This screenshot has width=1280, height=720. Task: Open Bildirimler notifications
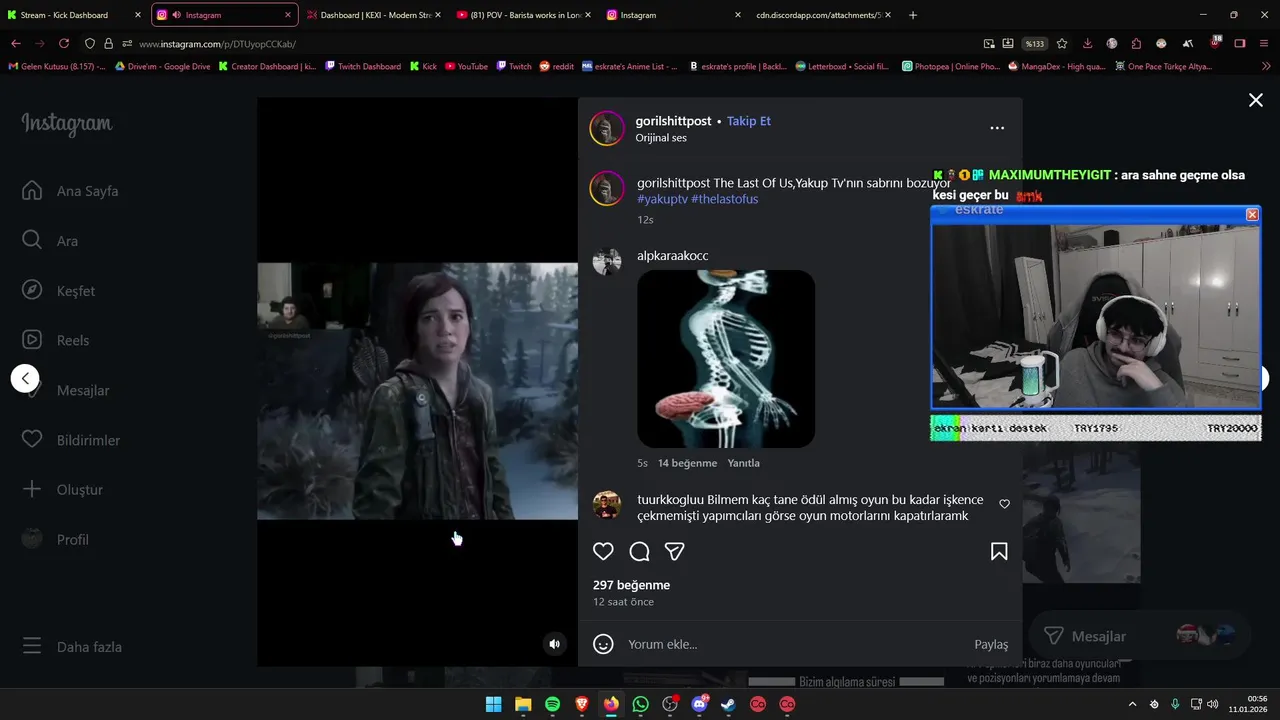click(x=71, y=440)
